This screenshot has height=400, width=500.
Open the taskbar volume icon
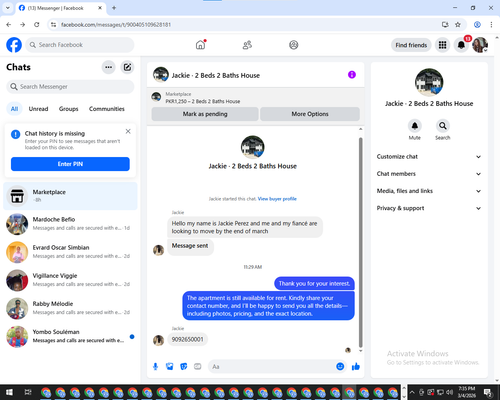(450, 392)
